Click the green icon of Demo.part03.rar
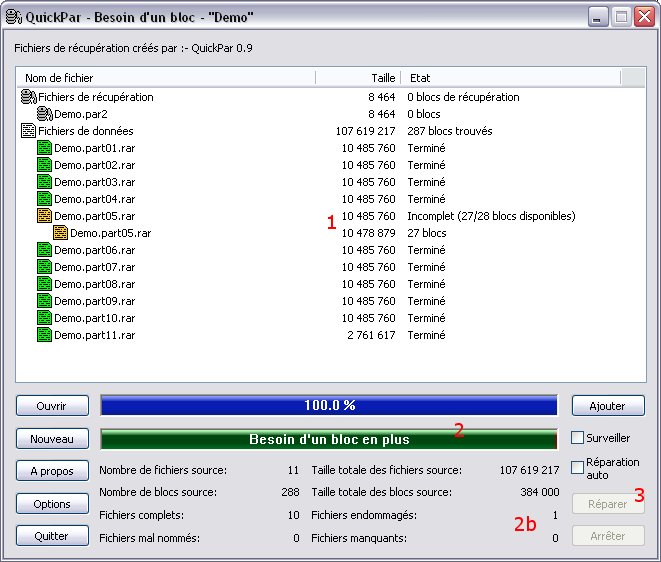This screenshot has width=661, height=562. pyautogui.click(x=44, y=182)
